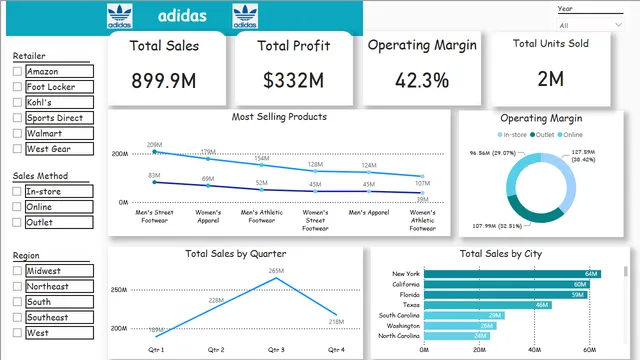Viewport: 640px width, 360px height.
Task: Select the New York bar in city chart
Action: (x=513, y=274)
